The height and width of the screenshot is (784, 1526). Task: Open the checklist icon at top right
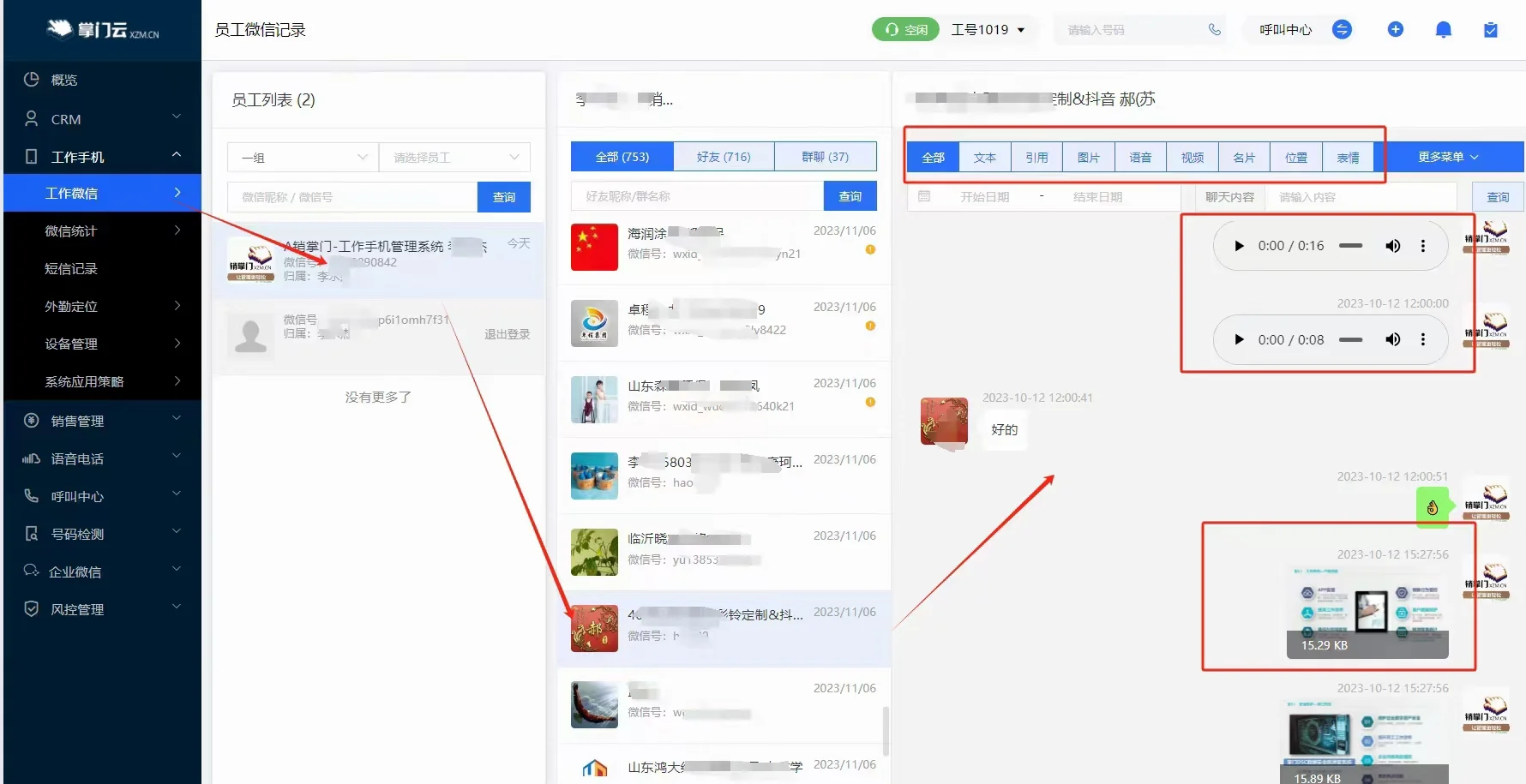click(x=1490, y=29)
